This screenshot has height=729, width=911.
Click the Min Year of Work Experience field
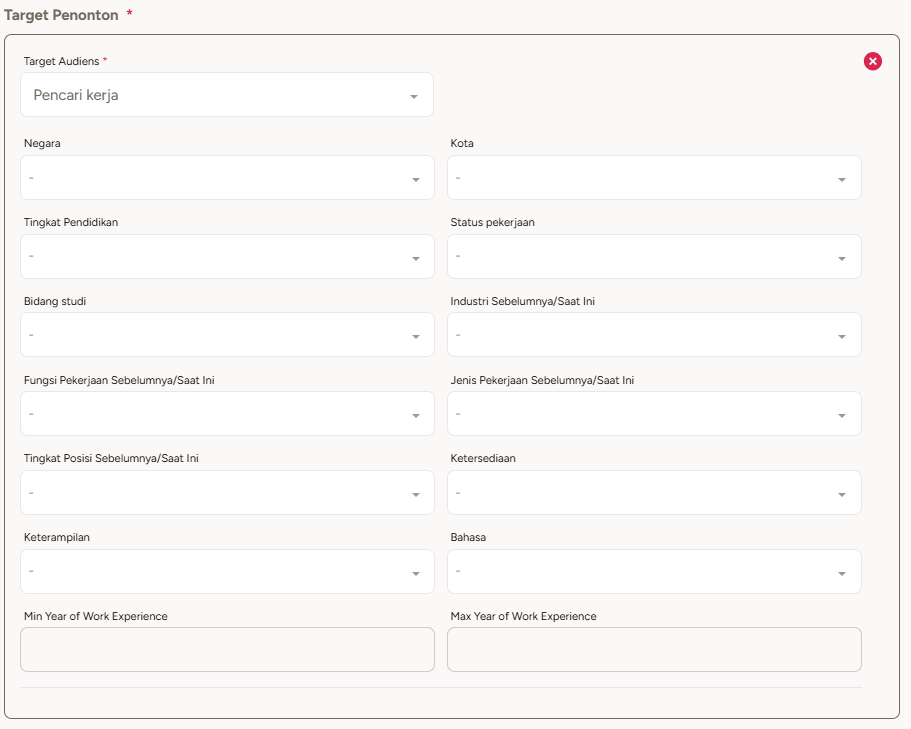(x=227, y=650)
